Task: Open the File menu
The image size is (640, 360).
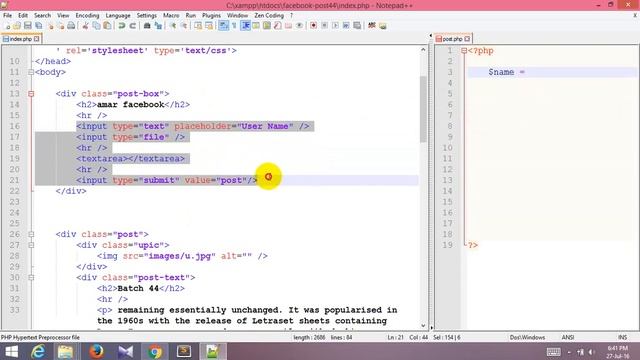Action: 7,15
